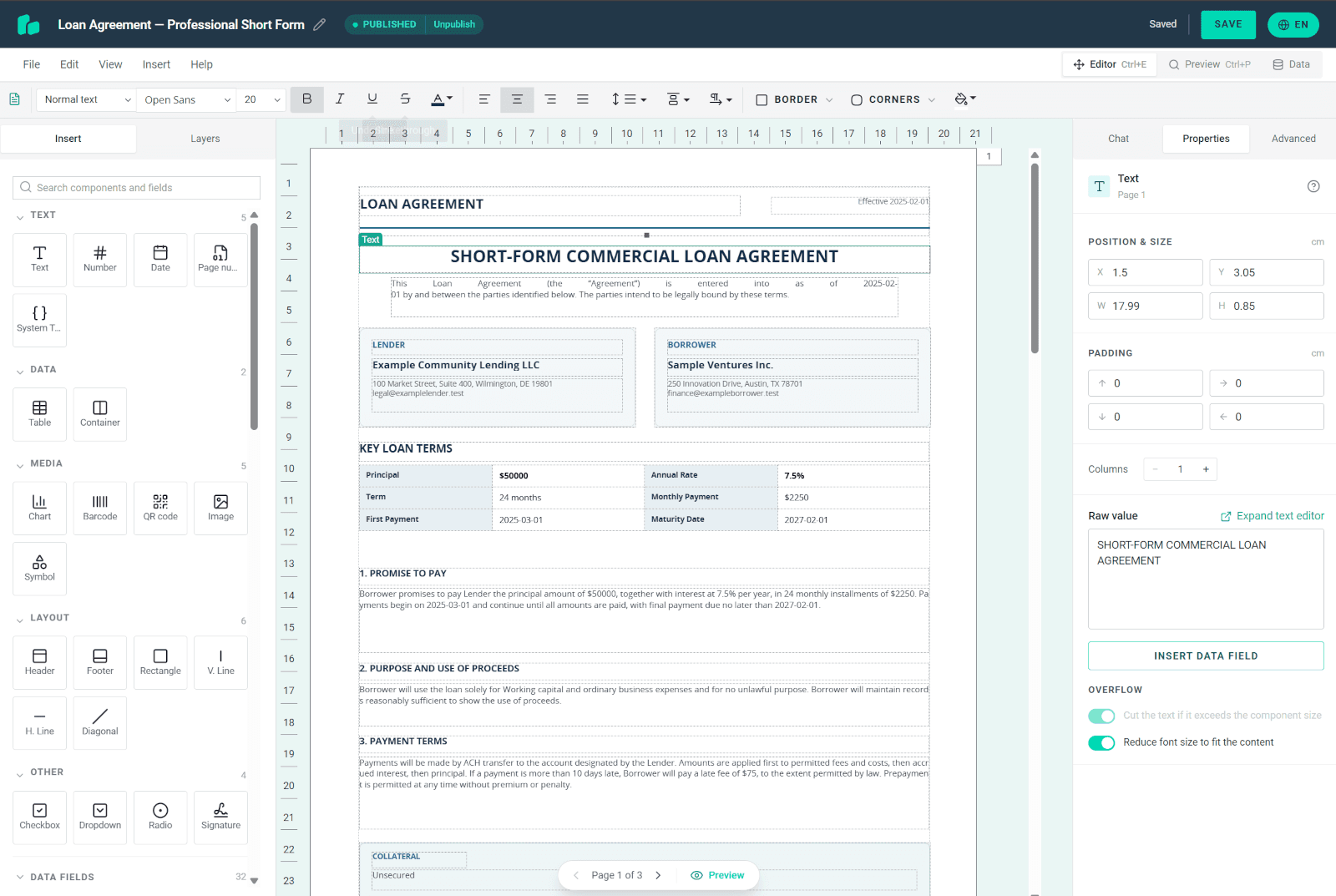Screen dimensions: 1336x896
Task: Open the text color picker
Action: (442, 99)
